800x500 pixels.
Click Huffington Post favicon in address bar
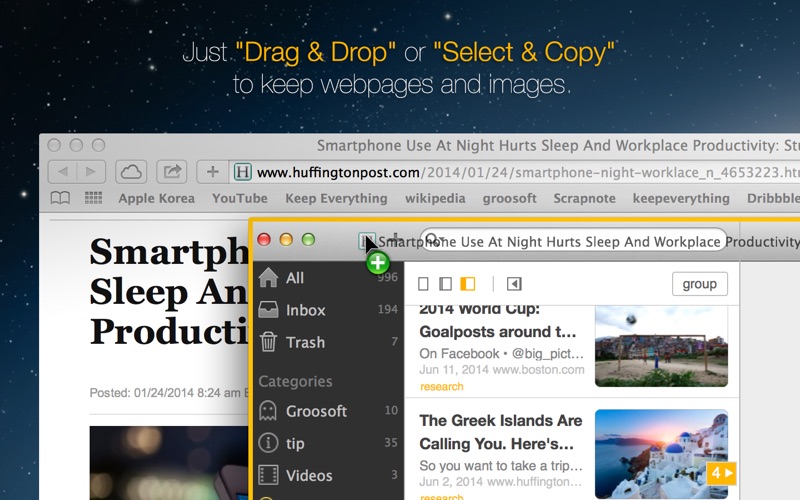(243, 172)
